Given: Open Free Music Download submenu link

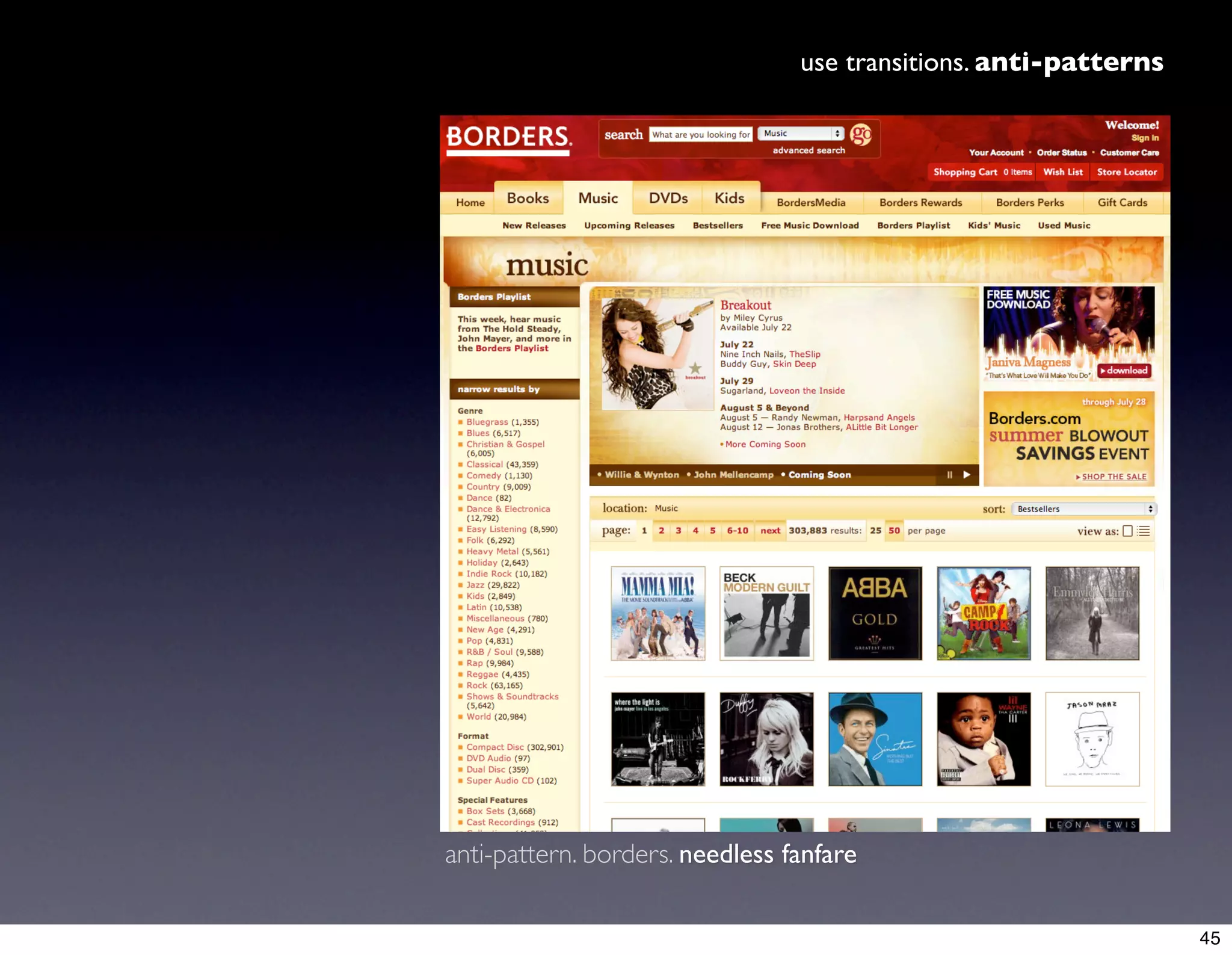Looking at the screenshot, I should coord(810,226).
